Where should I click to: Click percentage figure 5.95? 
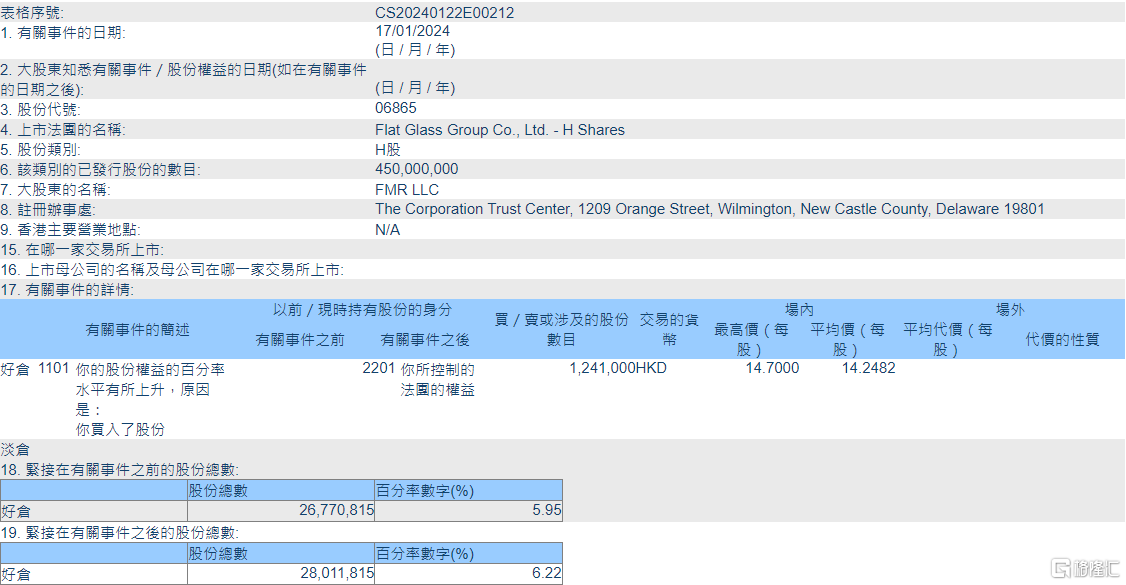[x=547, y=510]
